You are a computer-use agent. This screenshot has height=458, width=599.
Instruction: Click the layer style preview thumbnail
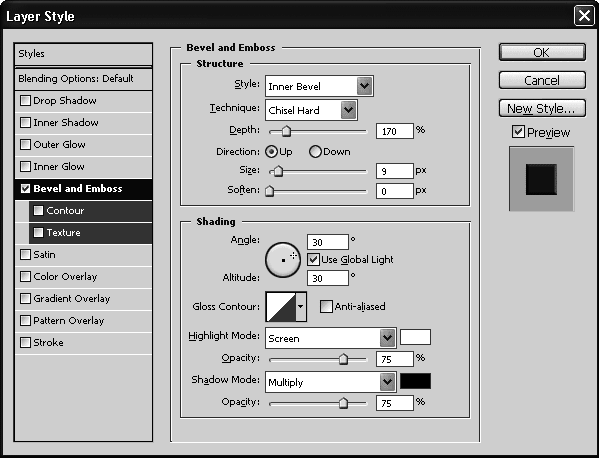pyautogui.click(x=541, y=179)
